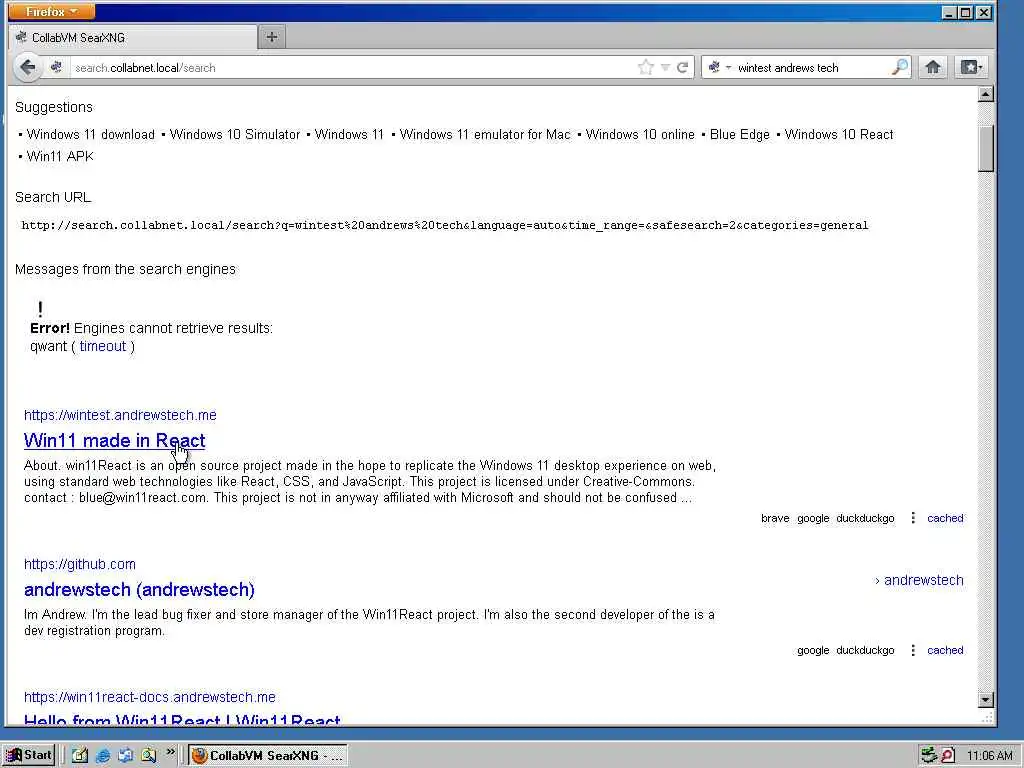Viewport: 1024px width, 768px height.
Task: Open the orange Firefox menu button
Action: coord(52,12)
